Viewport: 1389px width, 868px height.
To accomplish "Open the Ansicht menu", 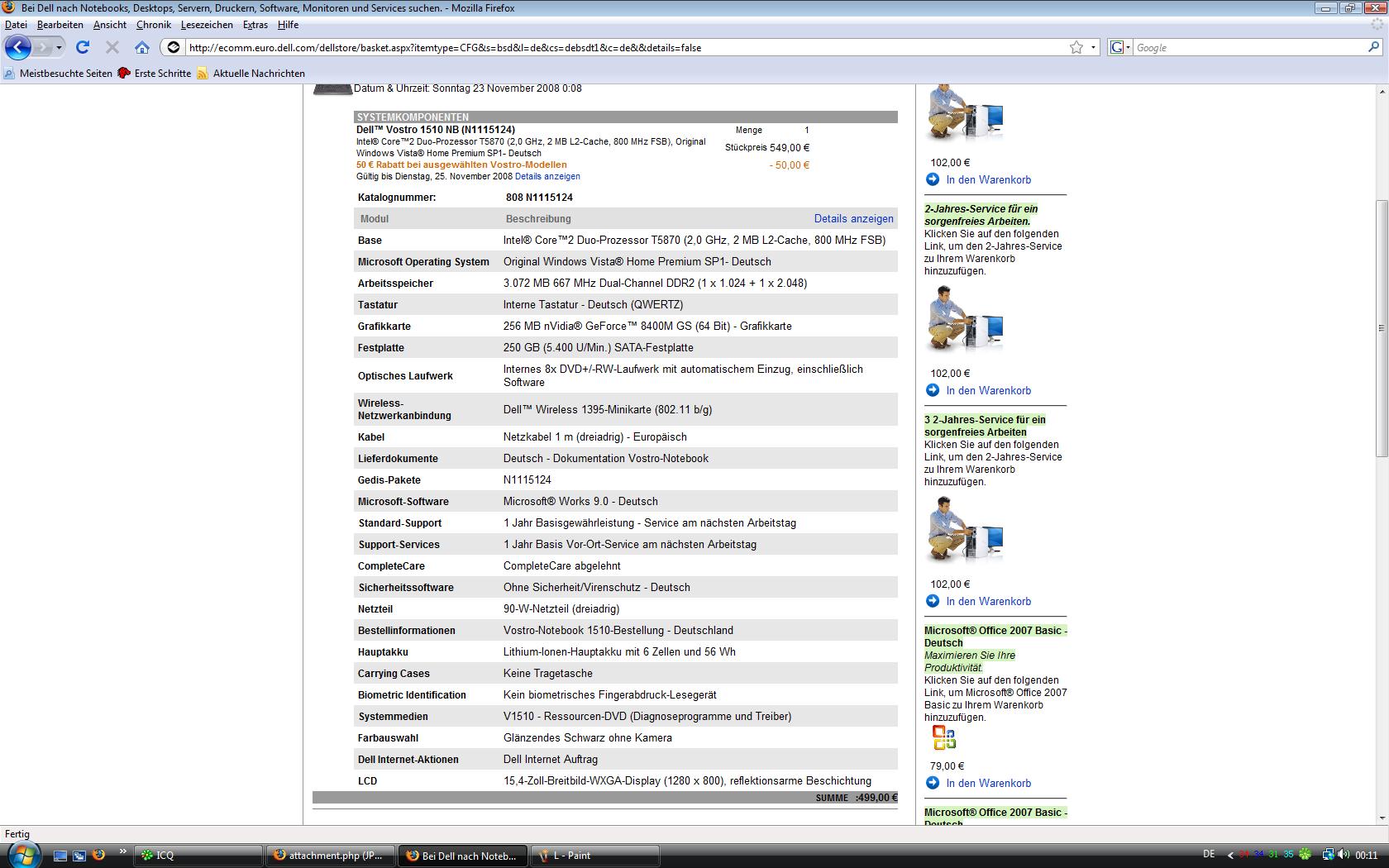I will pos(110,25).
